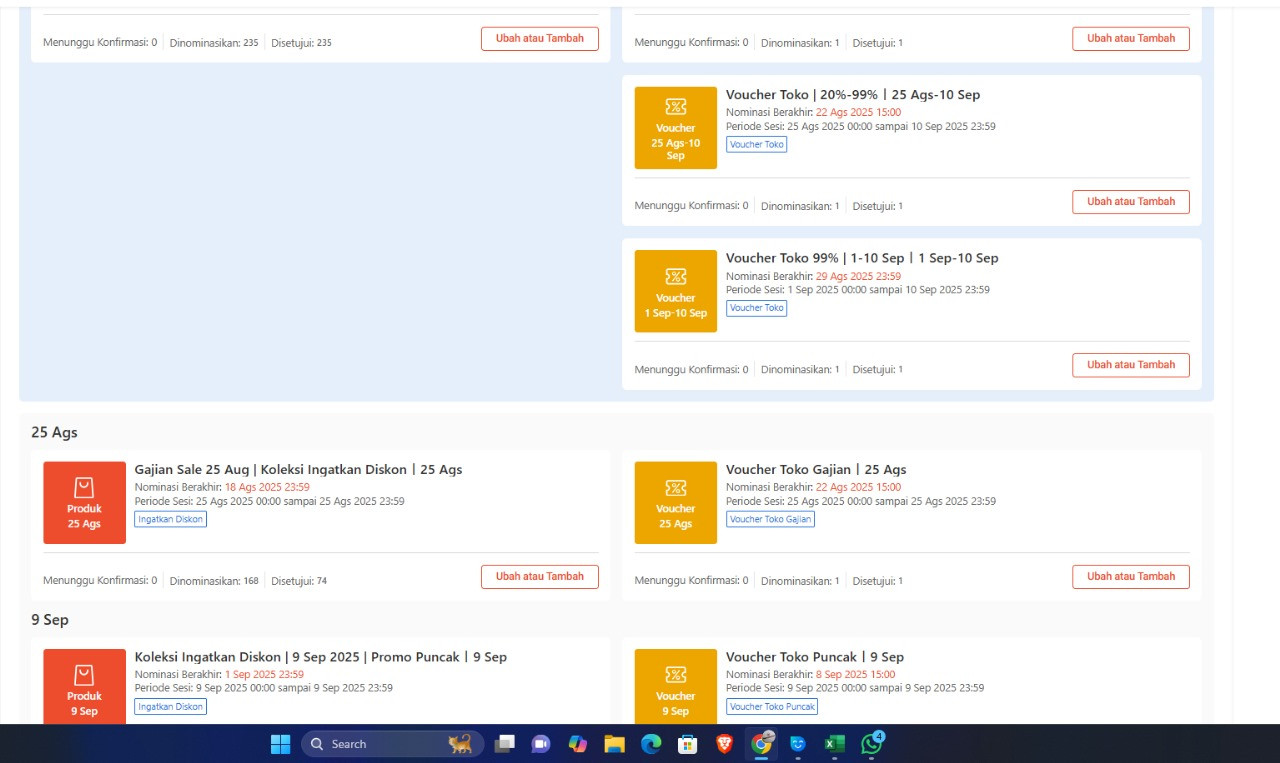The height and width of the screenshot is (763, 1280).
Task: Click the Voucher Toko Gajian tag
Action: coord(770,519)
